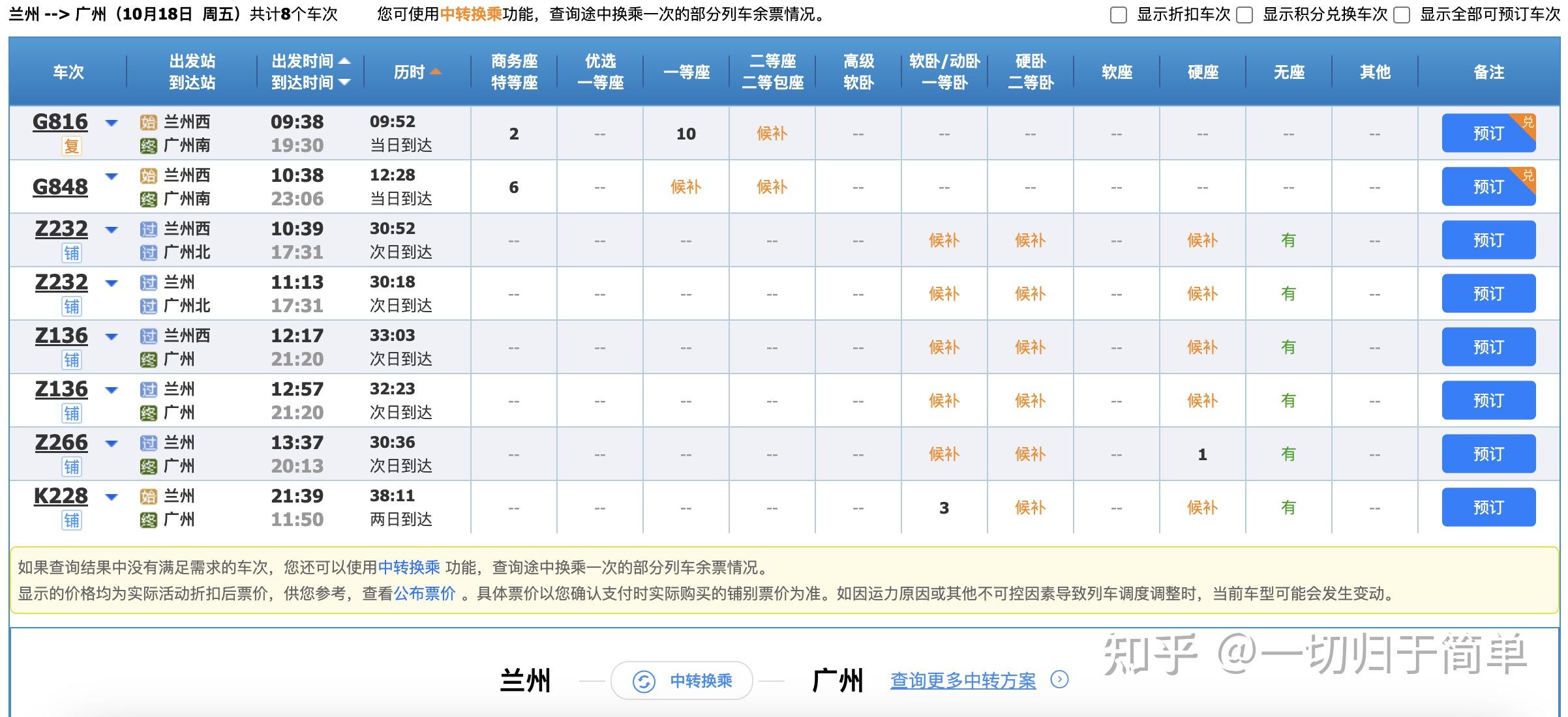Click 过 pass icon beside Z232 兰州西
The width and height of the screenshot is (1568, 717).
click(149, 229)
